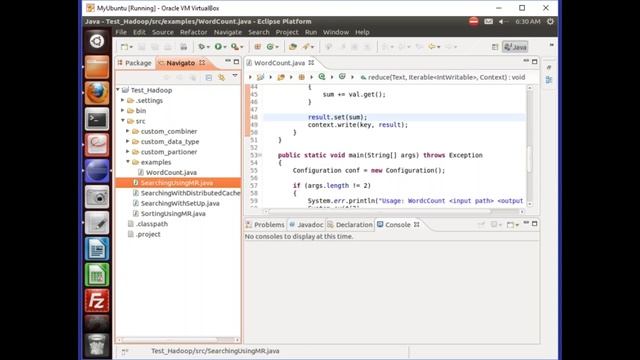Select SearchingWithSetUp.java in the tree
Screen dimensions: 640x360
[x=180, y=203]
